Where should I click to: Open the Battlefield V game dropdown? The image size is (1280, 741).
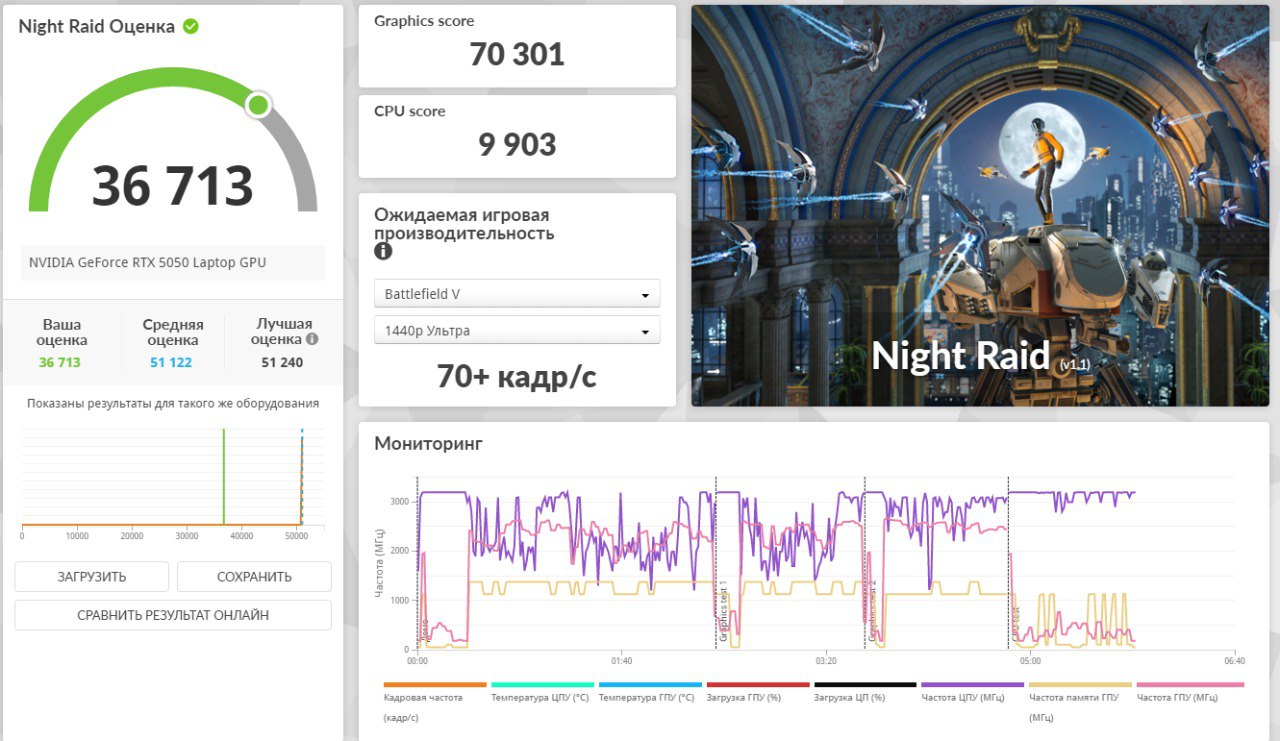coord(517,294)
